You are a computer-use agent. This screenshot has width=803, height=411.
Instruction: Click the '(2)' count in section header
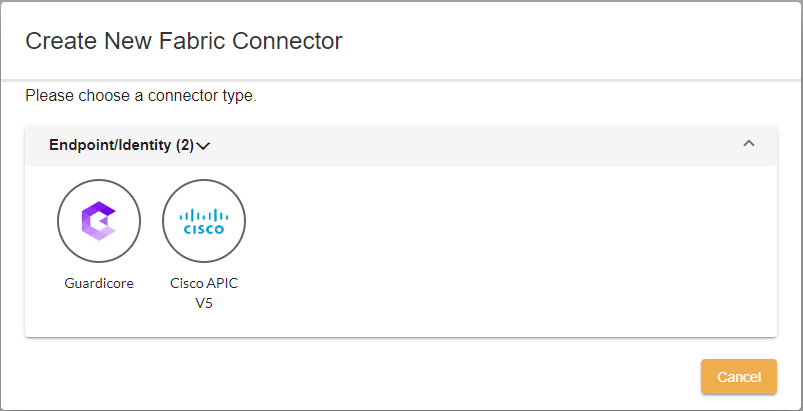click(185, 145)
